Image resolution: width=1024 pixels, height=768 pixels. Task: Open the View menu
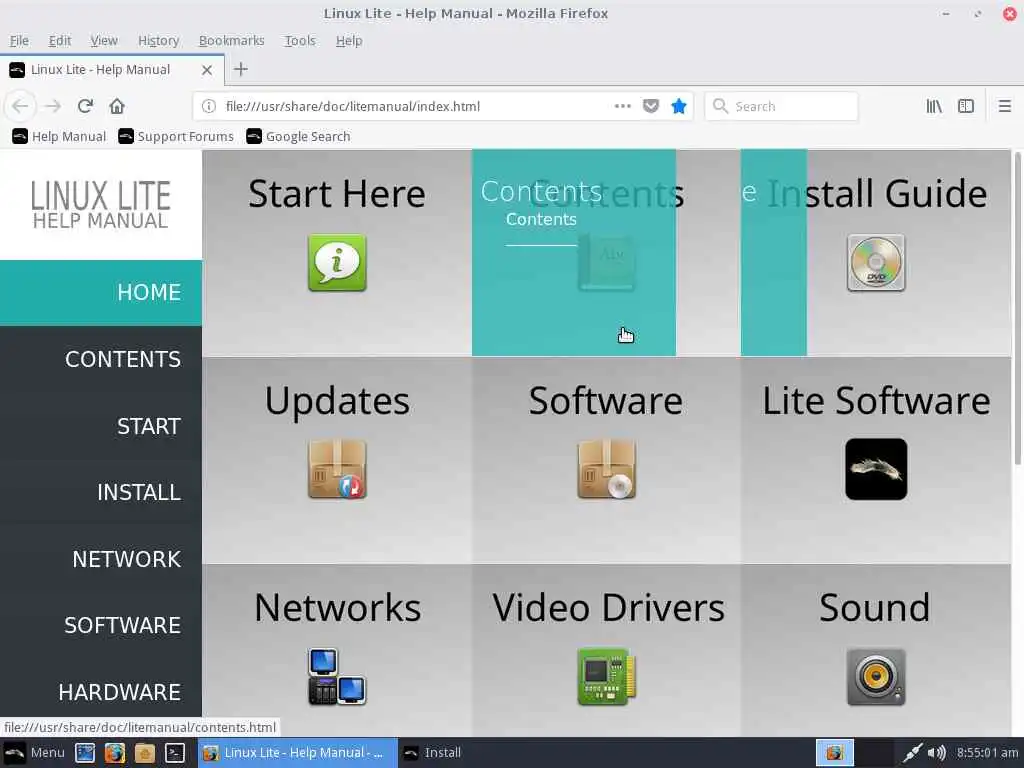104,40
